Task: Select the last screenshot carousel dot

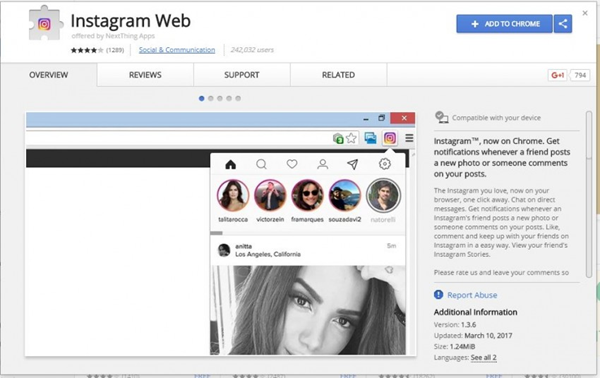Action: pos(238,98)
